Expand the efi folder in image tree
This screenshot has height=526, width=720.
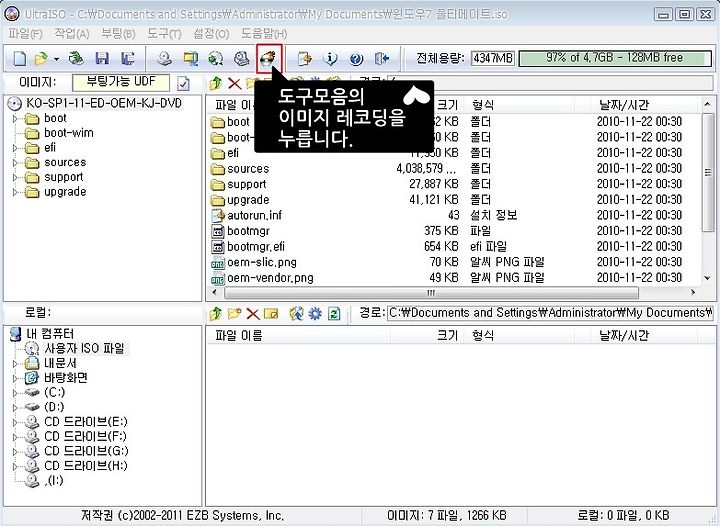tap(15, 148)
